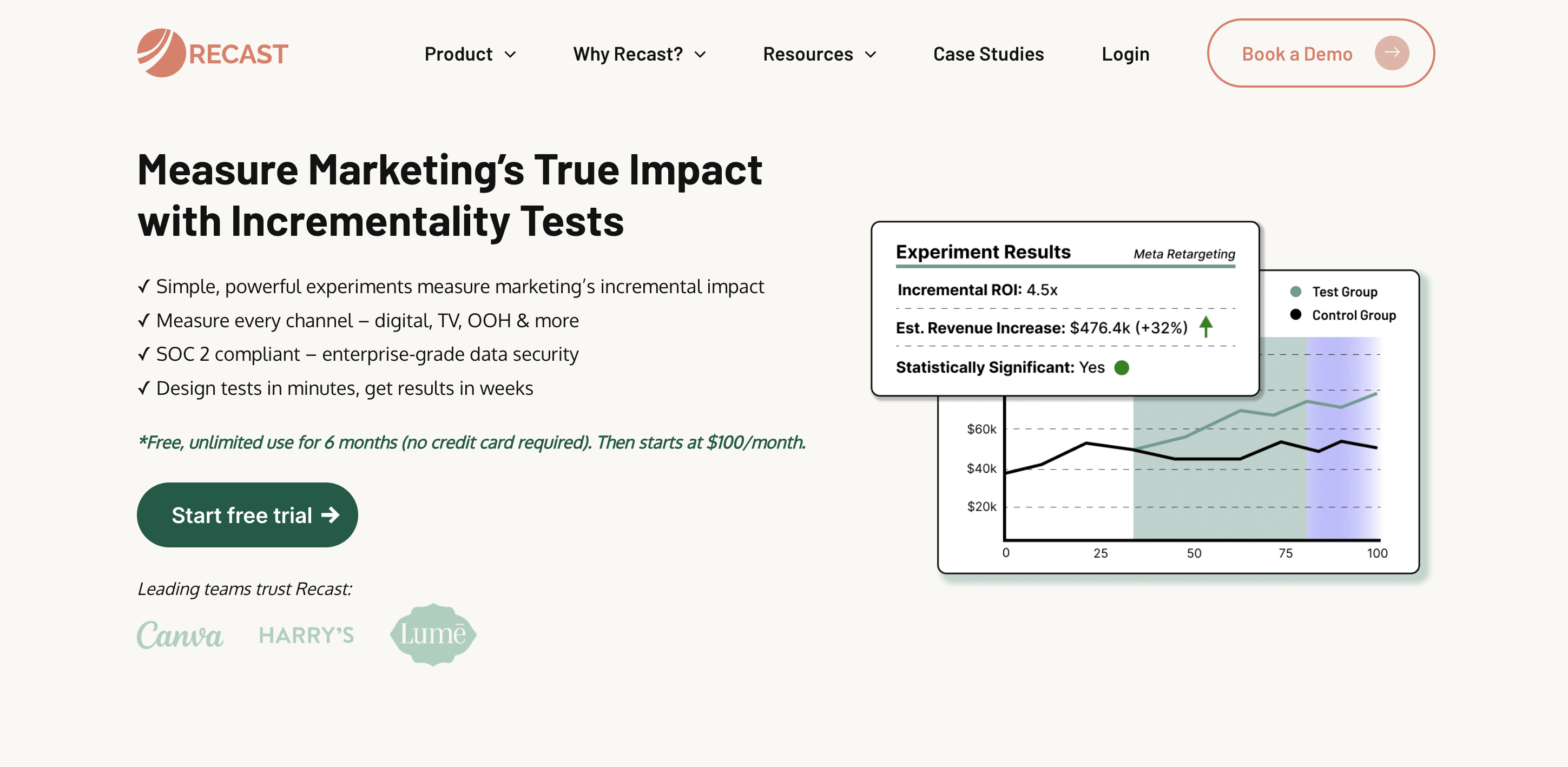
Task: Click the Test Group legend dot
Action: click(x=1295, y=292)
